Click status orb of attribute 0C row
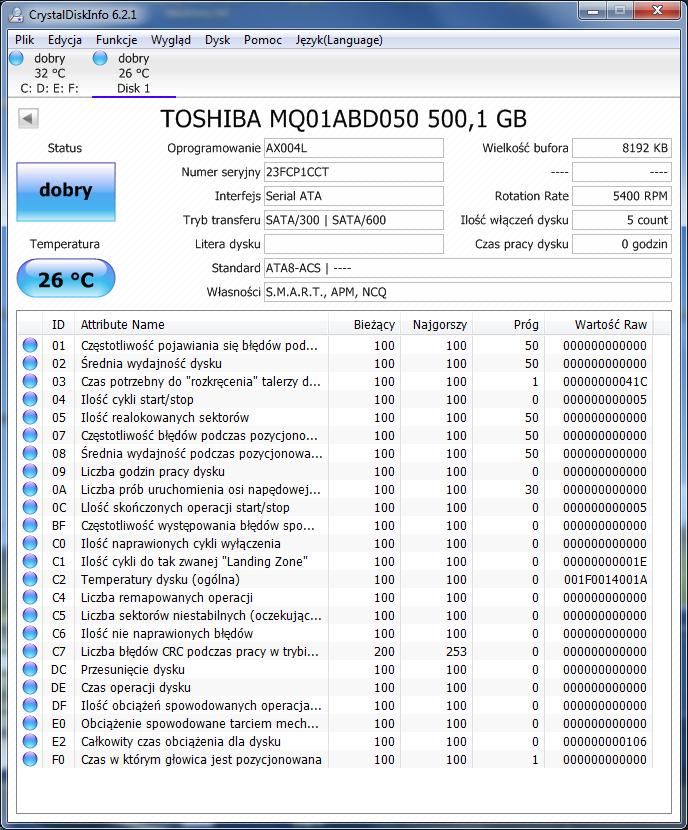The width and height of the screenshot is (688, 830). tap(30, 507)
